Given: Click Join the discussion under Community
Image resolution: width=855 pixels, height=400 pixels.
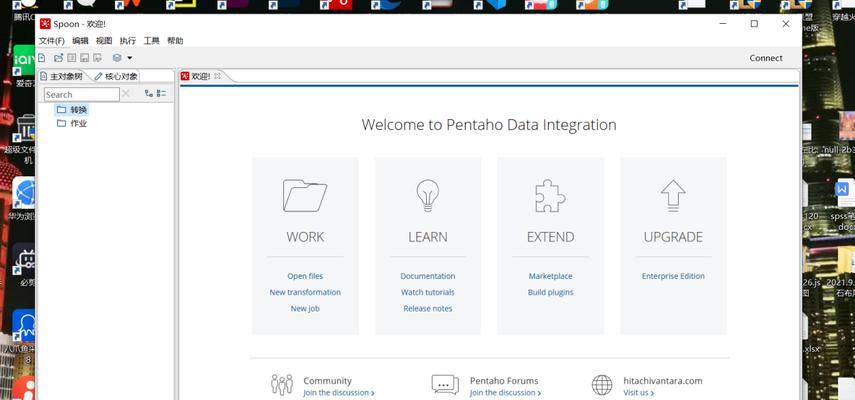Looking at the screenshot, I should 339,393.
